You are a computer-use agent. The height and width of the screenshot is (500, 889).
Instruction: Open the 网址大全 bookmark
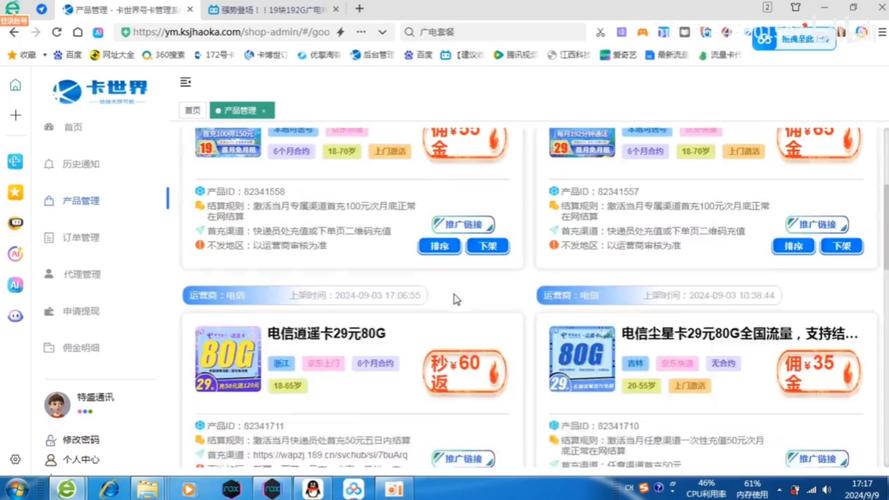point(112,55)
